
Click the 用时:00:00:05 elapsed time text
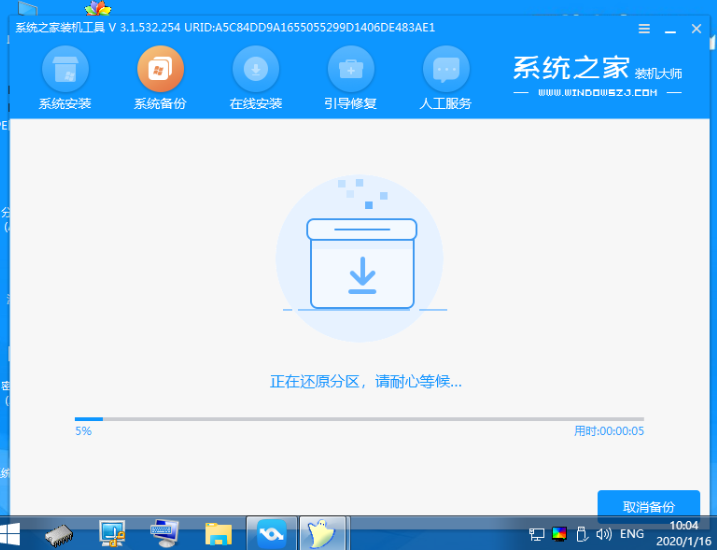point(609,431)
